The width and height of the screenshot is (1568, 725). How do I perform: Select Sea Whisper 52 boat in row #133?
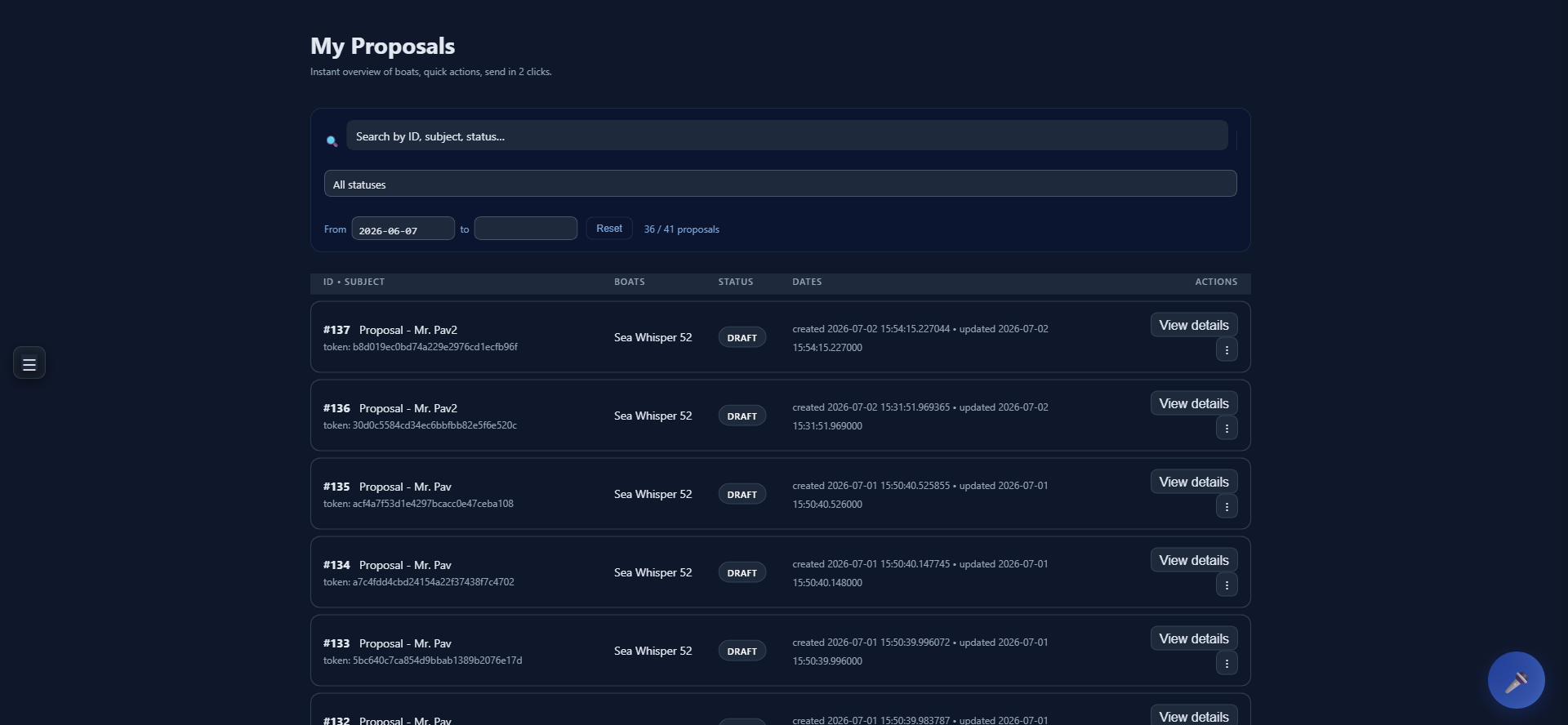[653, 651]
